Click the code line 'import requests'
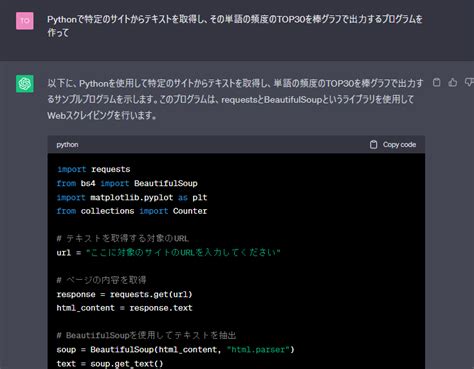Image resolution: width=474 pixels, height=369 pixels. [93, 169]
